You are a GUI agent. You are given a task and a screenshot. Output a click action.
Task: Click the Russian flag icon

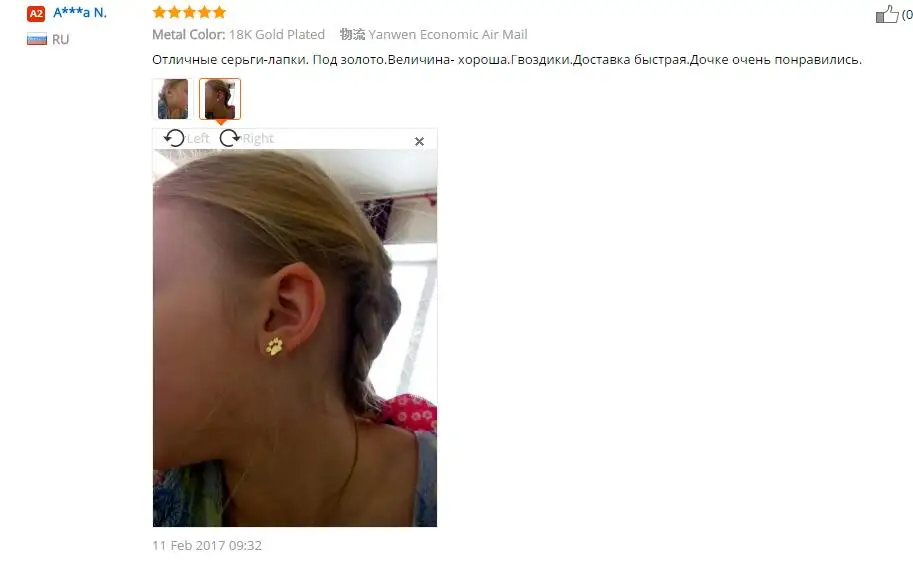coord(37,39)
